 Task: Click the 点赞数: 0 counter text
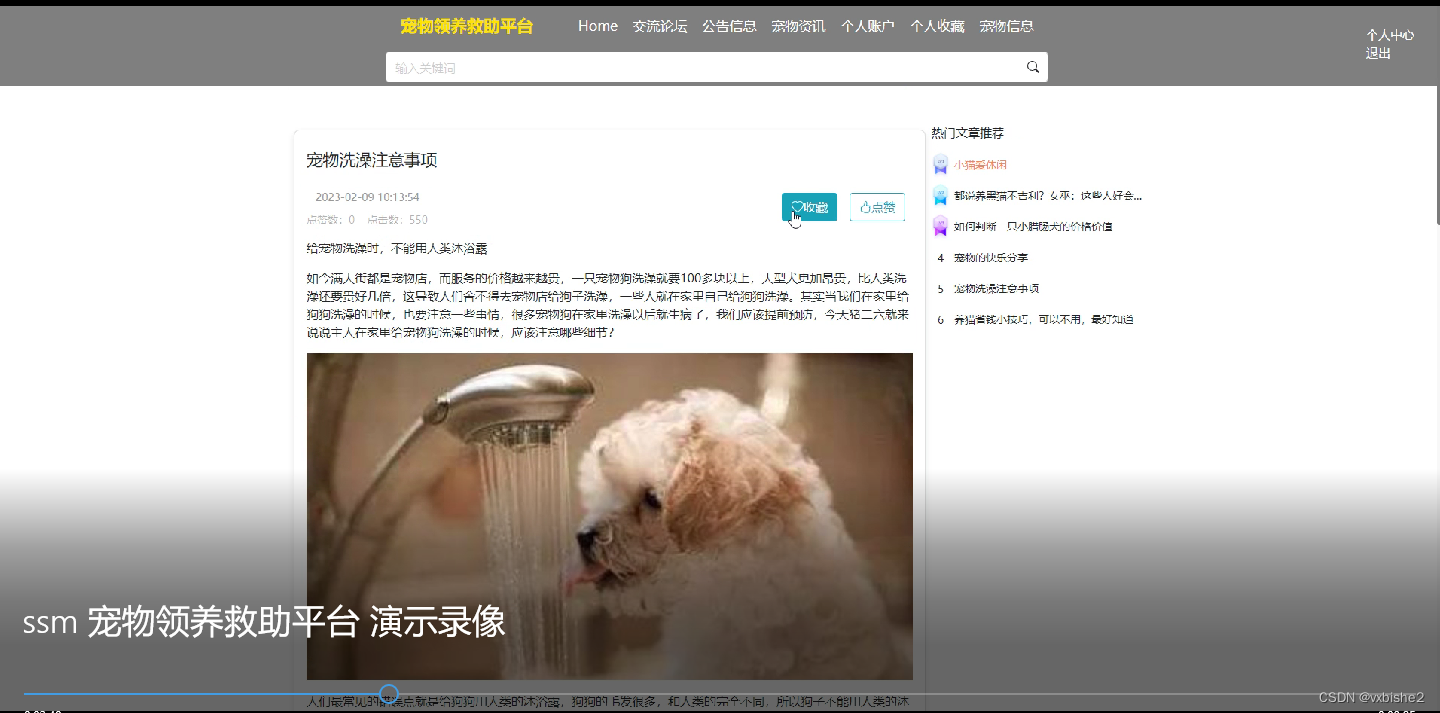[x=331, y=219]
